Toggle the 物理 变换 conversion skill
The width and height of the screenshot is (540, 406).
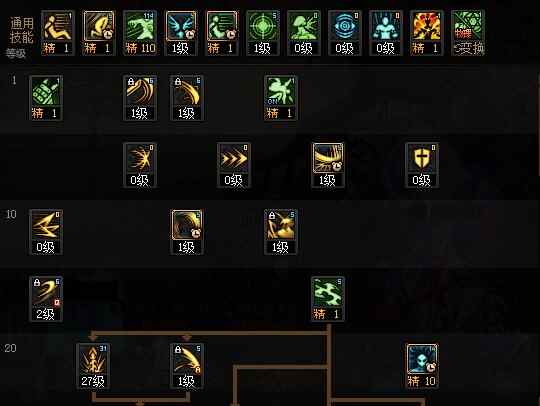point(468,33)
